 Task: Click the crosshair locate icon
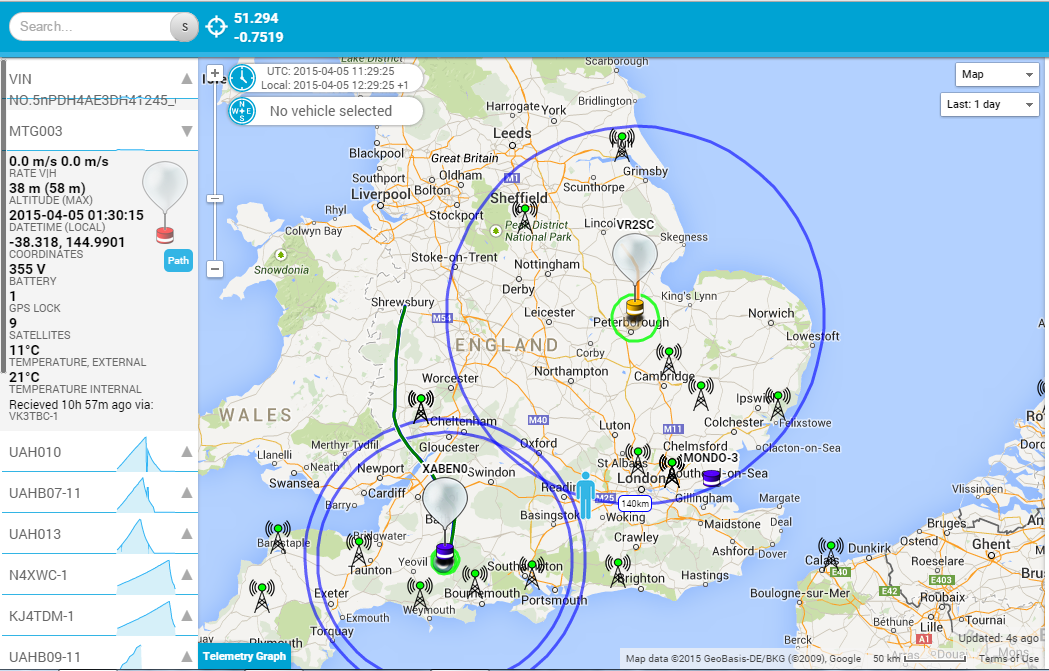pos(216,27)
